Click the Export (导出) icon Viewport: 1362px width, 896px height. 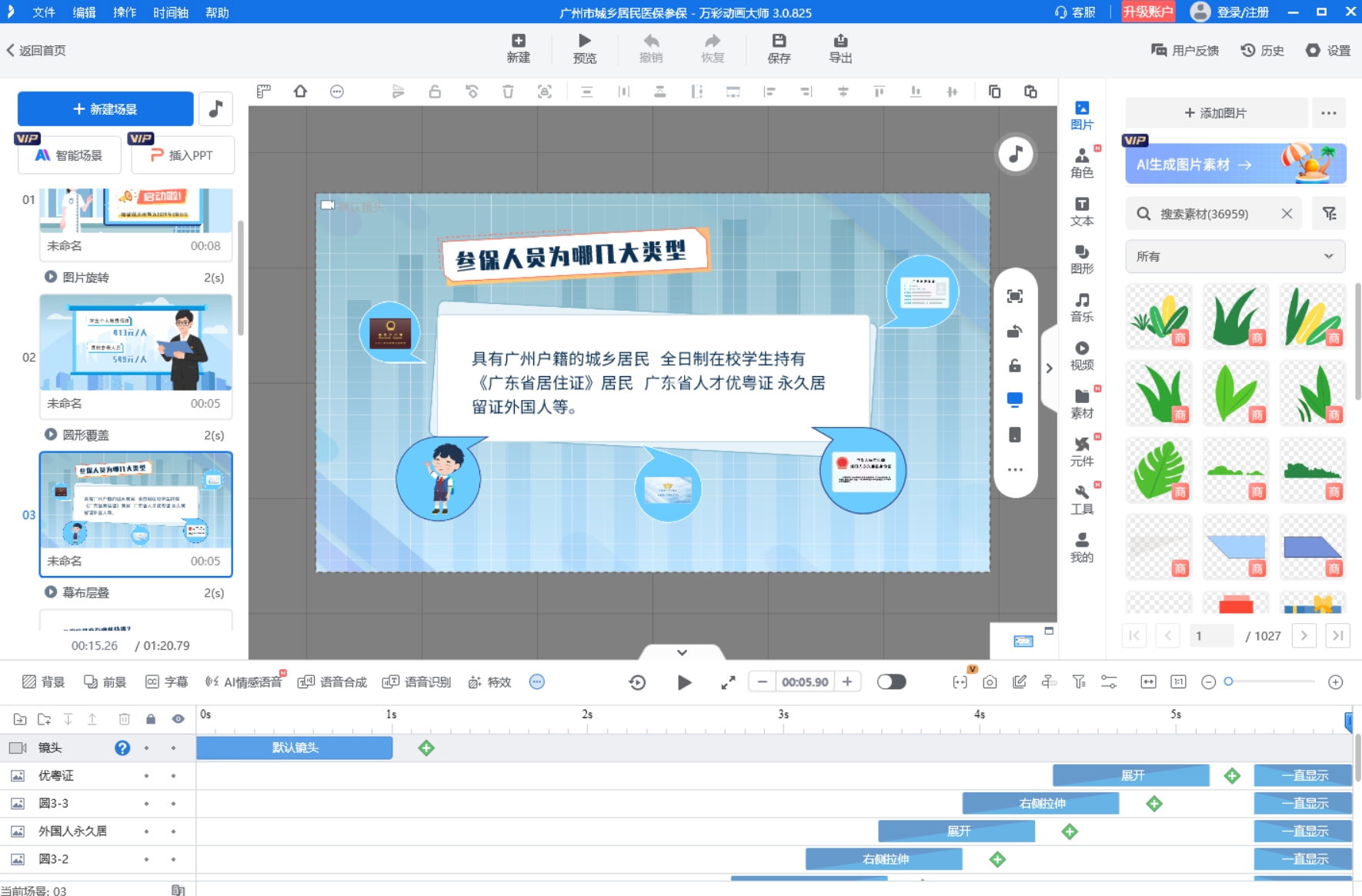[x=840, y=48]
